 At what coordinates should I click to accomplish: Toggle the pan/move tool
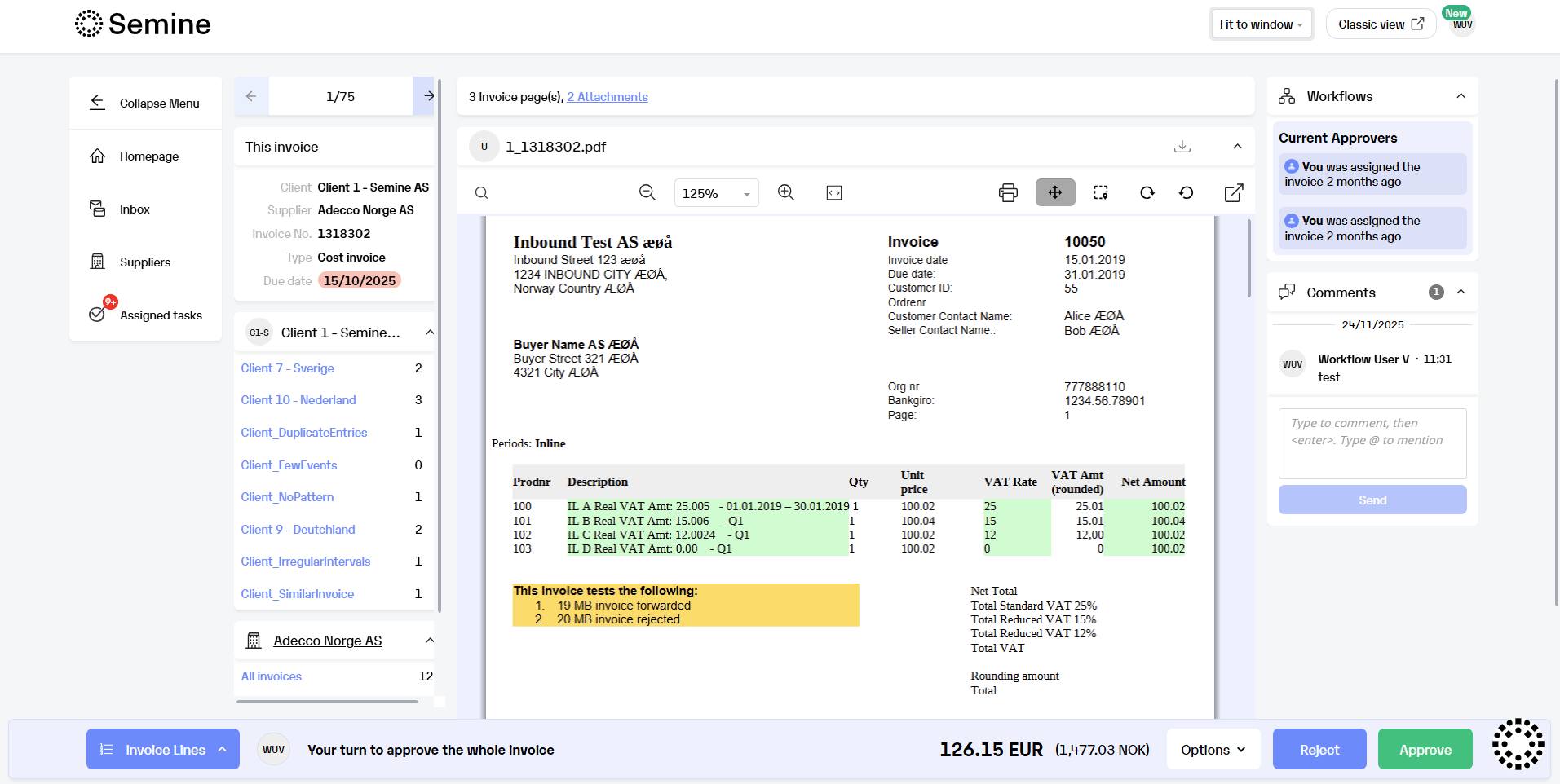click(x=1055, y=192)
